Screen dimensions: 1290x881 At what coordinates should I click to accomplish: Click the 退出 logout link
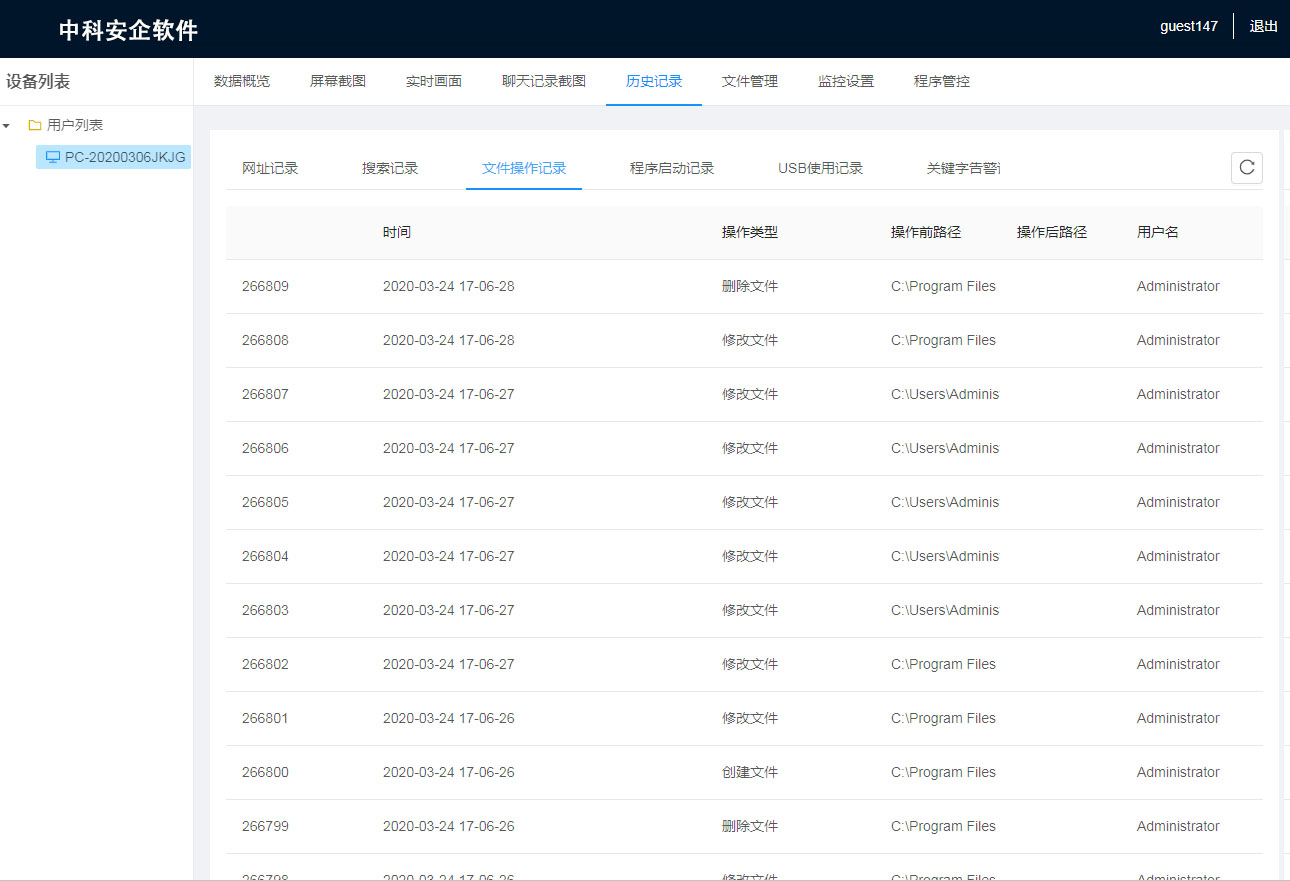(x=1264, y=26)
